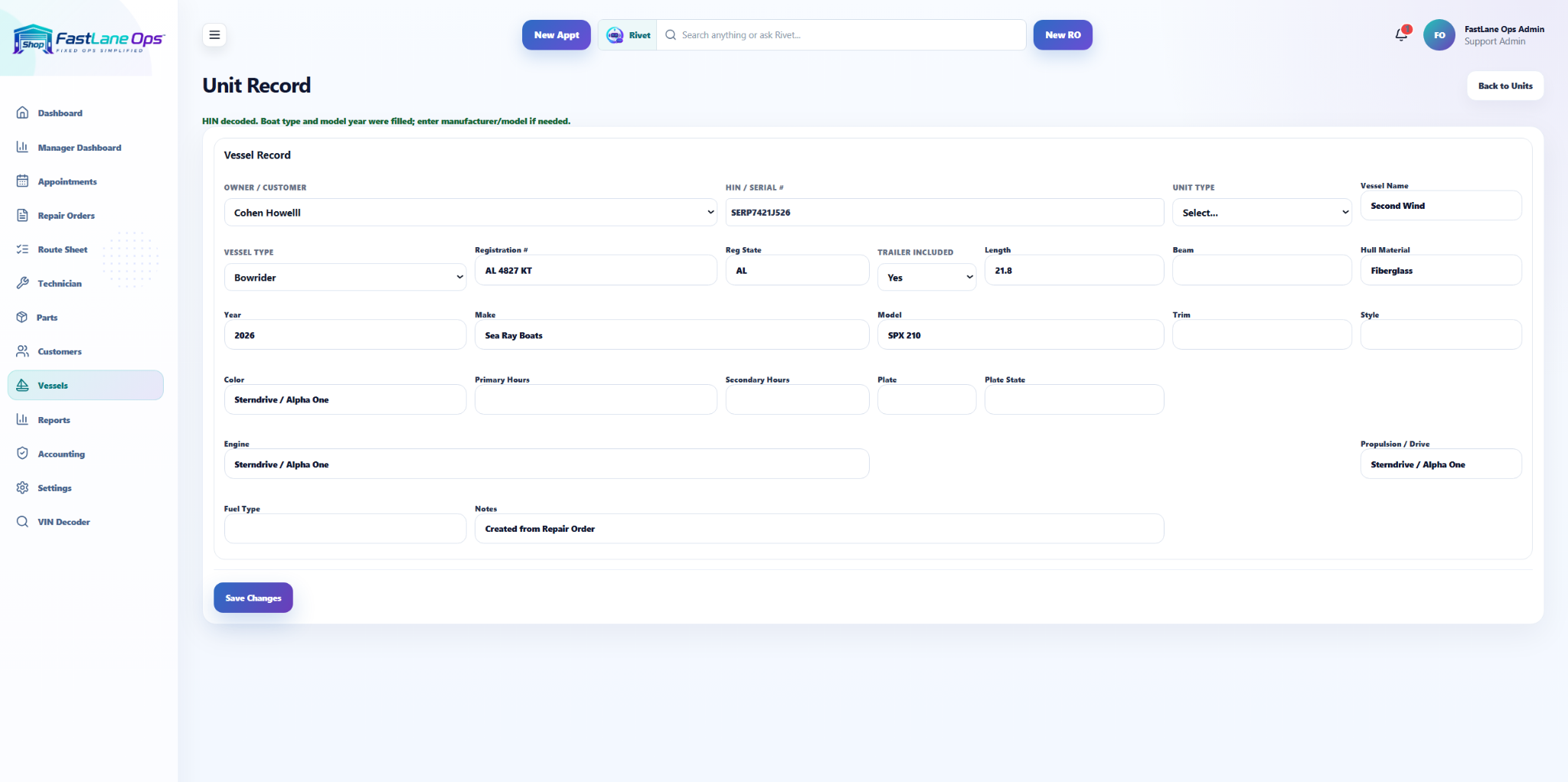Click the Notes field
Viewport: 1568px width, 782px height.
pos(819,529)
